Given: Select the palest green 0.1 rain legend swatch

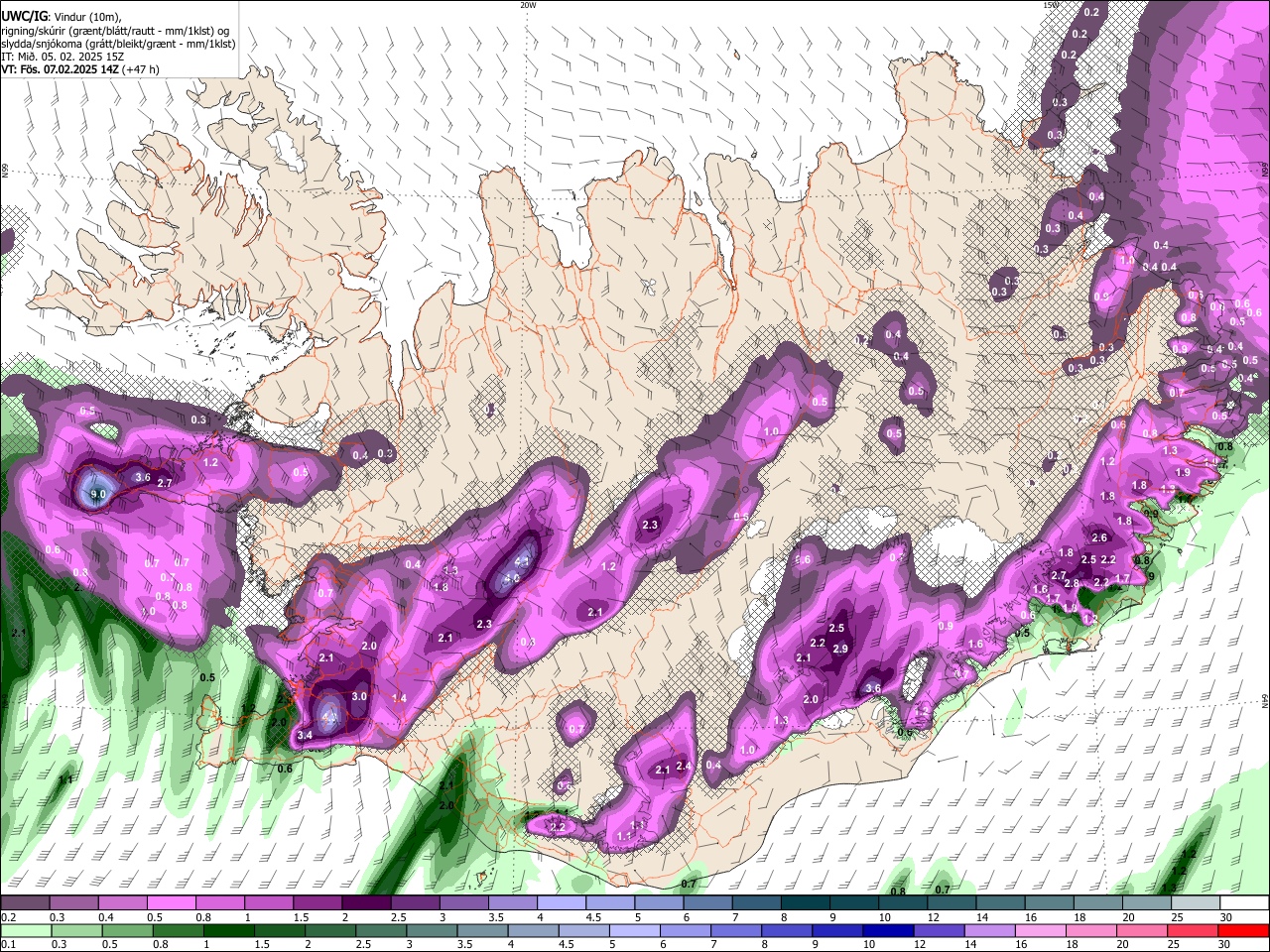Looking at the screenshot, I should coord(25,931).
